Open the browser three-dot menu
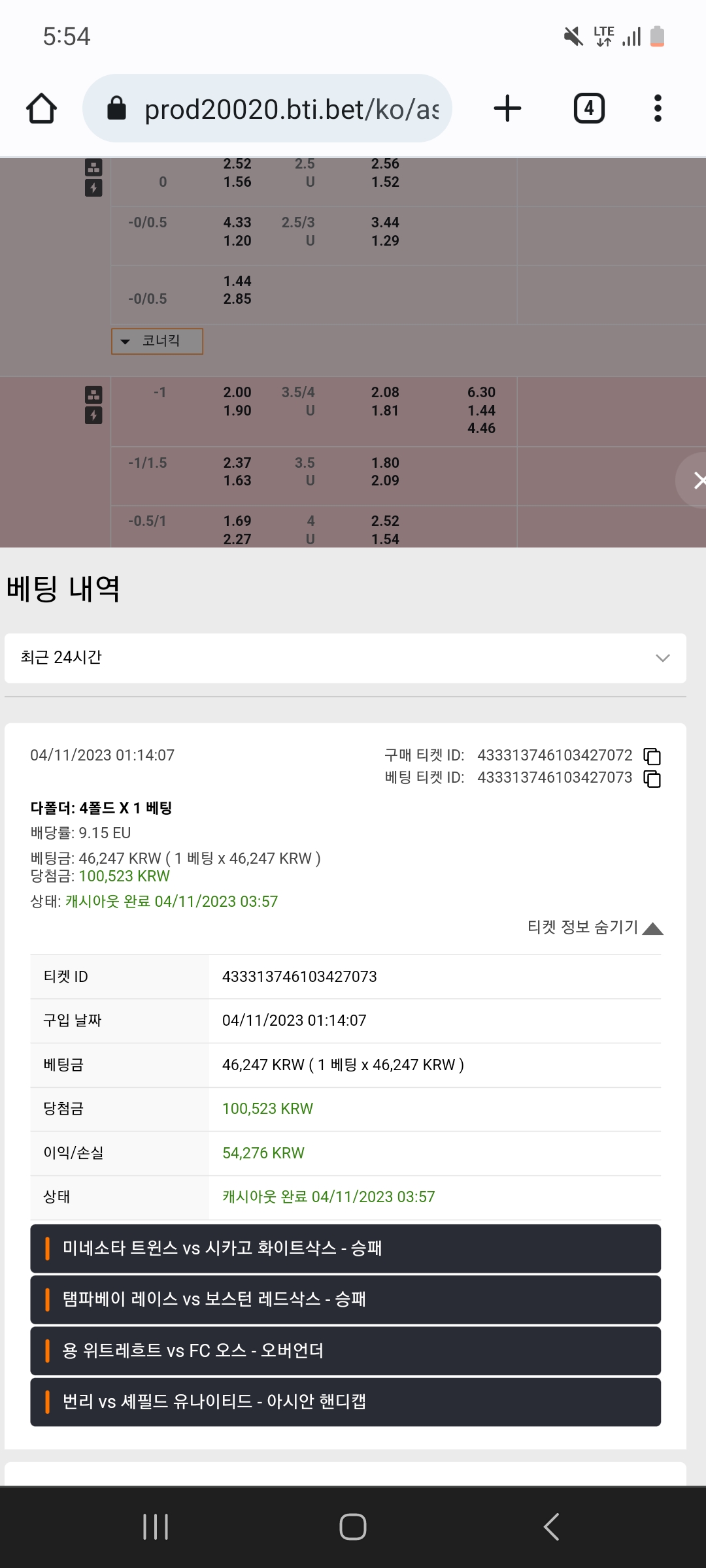Screen dimensions: 706x1568 (x=658, y=108)
